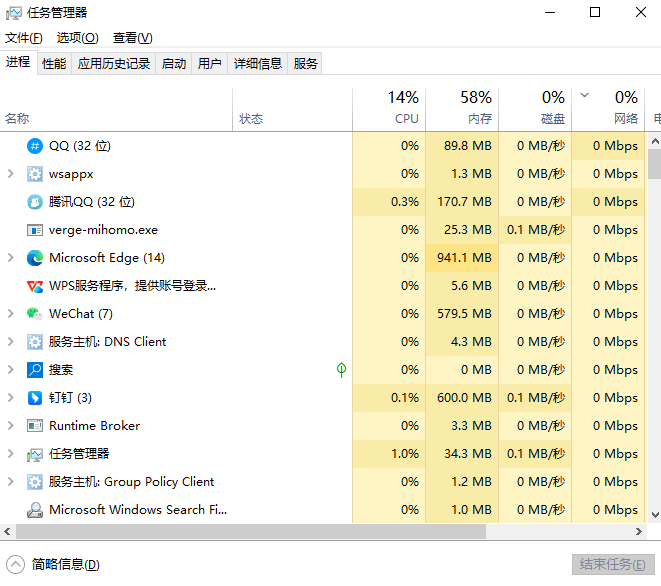Click the vertical scrollbar up arrow
661x586 pixels.
tap(655, 142)
